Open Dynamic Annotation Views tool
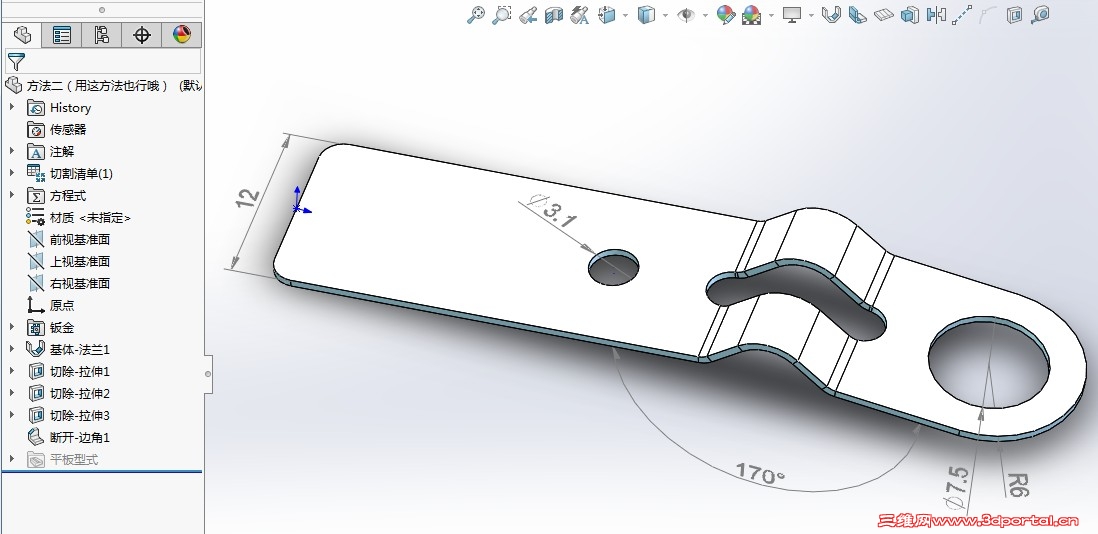Screen dimensions: 1098x534 coord(579,14)
